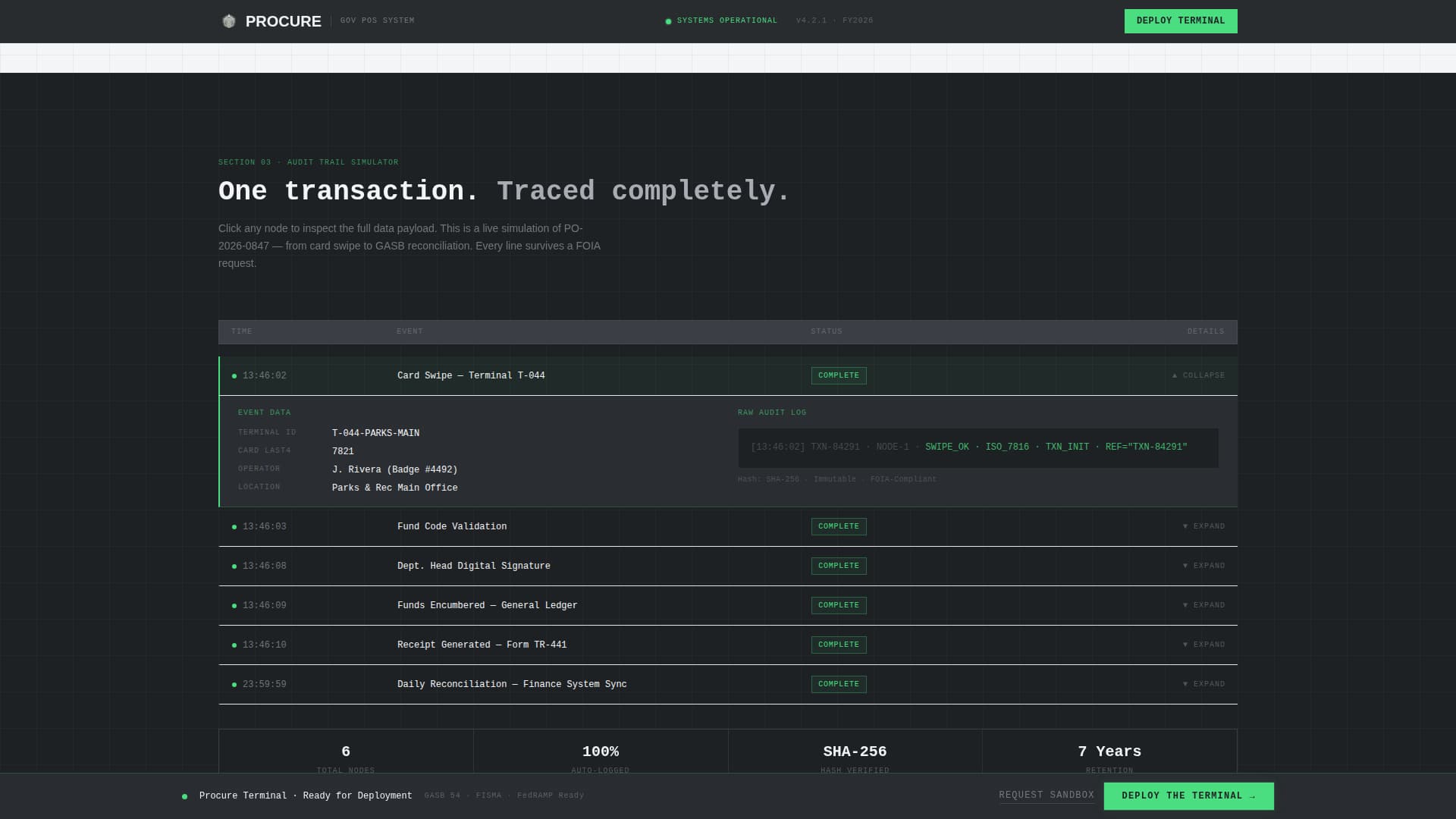Click the Systems Operational status indicator
This screenshot has height=819, width=1456.
coord(721,21)
